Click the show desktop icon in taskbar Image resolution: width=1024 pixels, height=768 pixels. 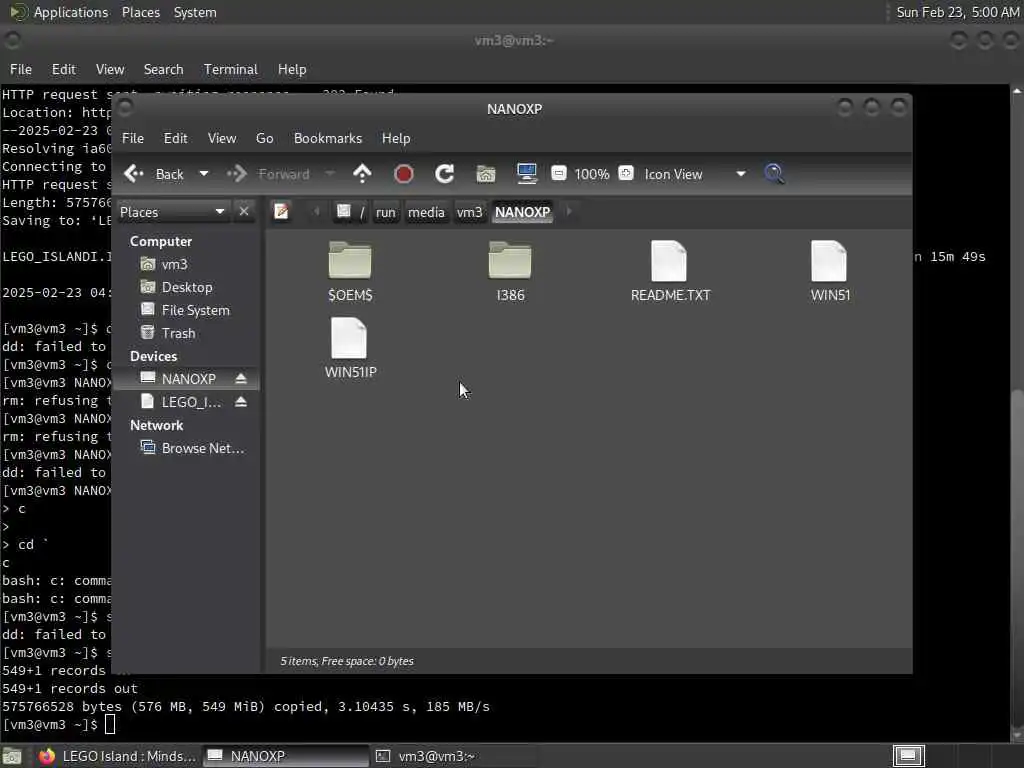click(x=12, y=756)
